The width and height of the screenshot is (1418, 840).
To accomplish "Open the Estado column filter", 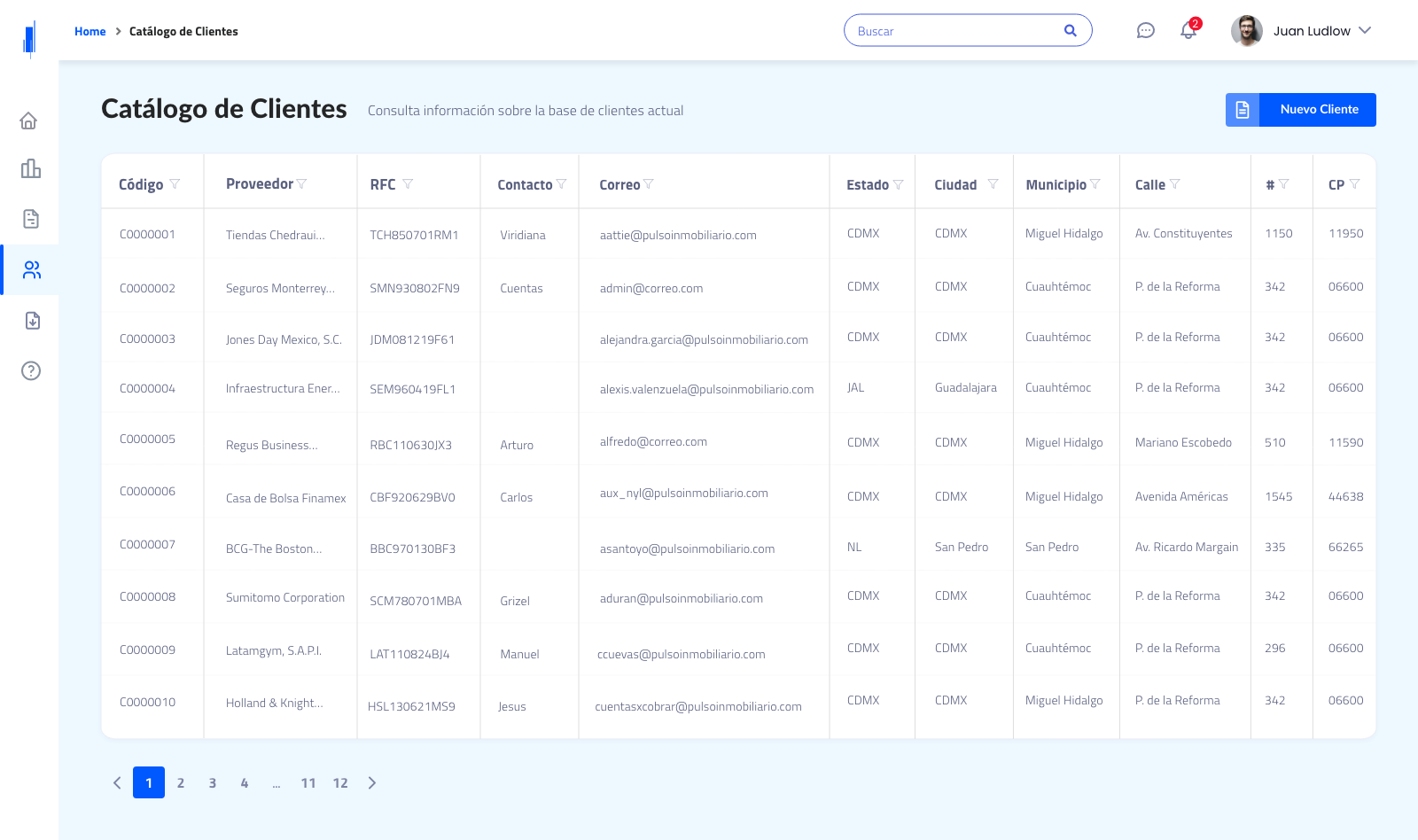I will [x=898, y=184].
